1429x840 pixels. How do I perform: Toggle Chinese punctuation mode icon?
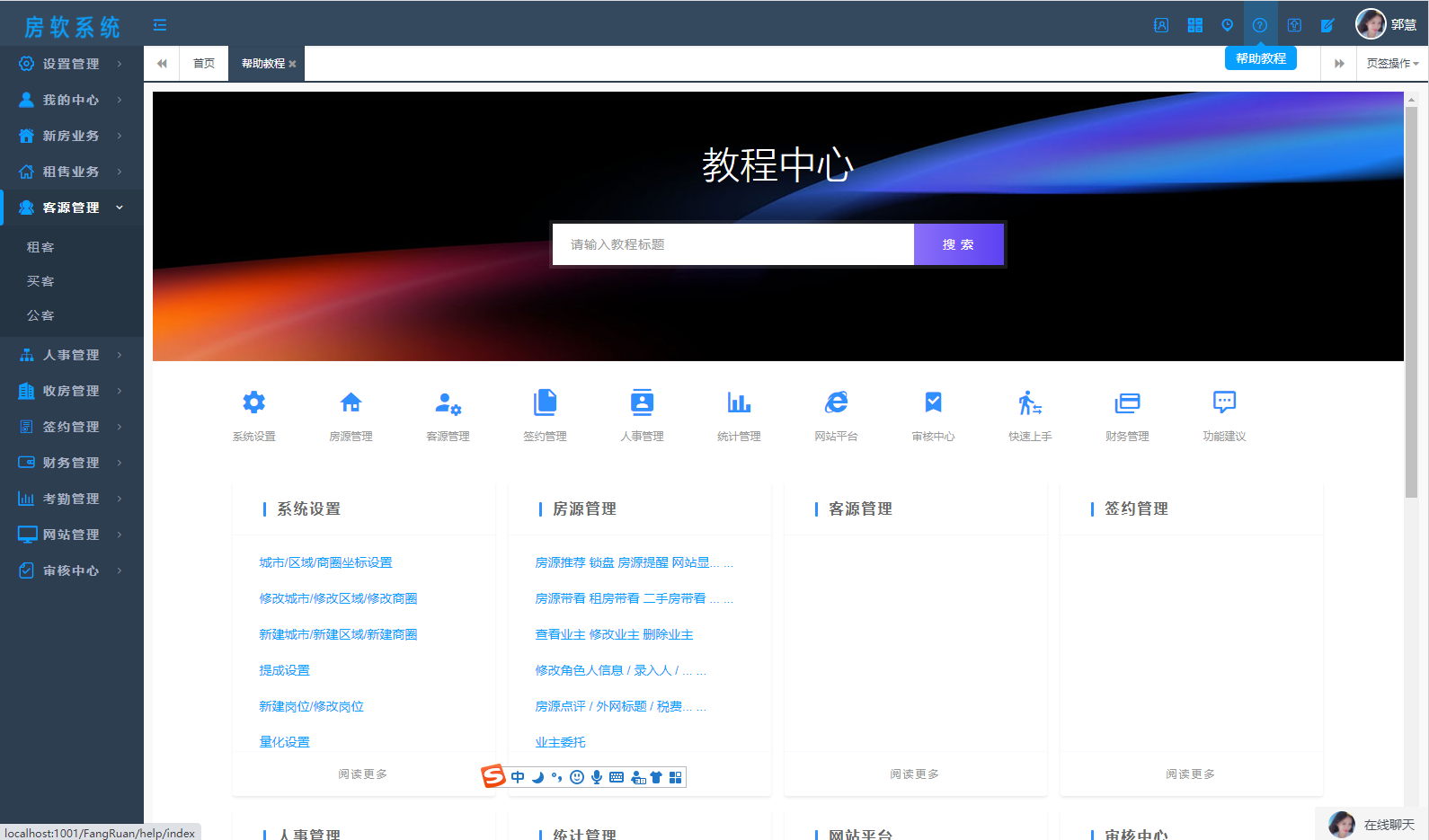coord(557,777)
